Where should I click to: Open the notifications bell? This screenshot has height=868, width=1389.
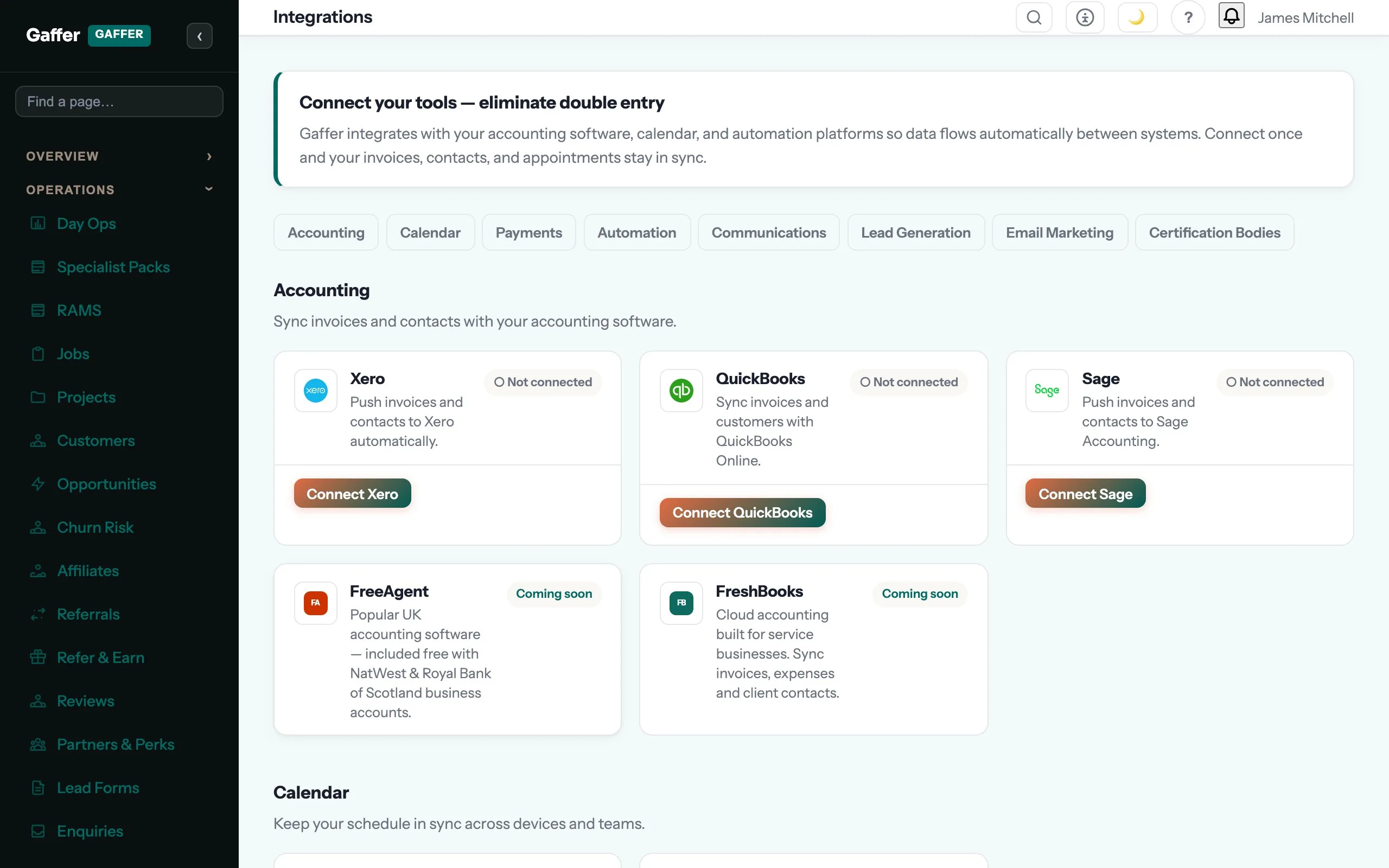(1231, 16)
